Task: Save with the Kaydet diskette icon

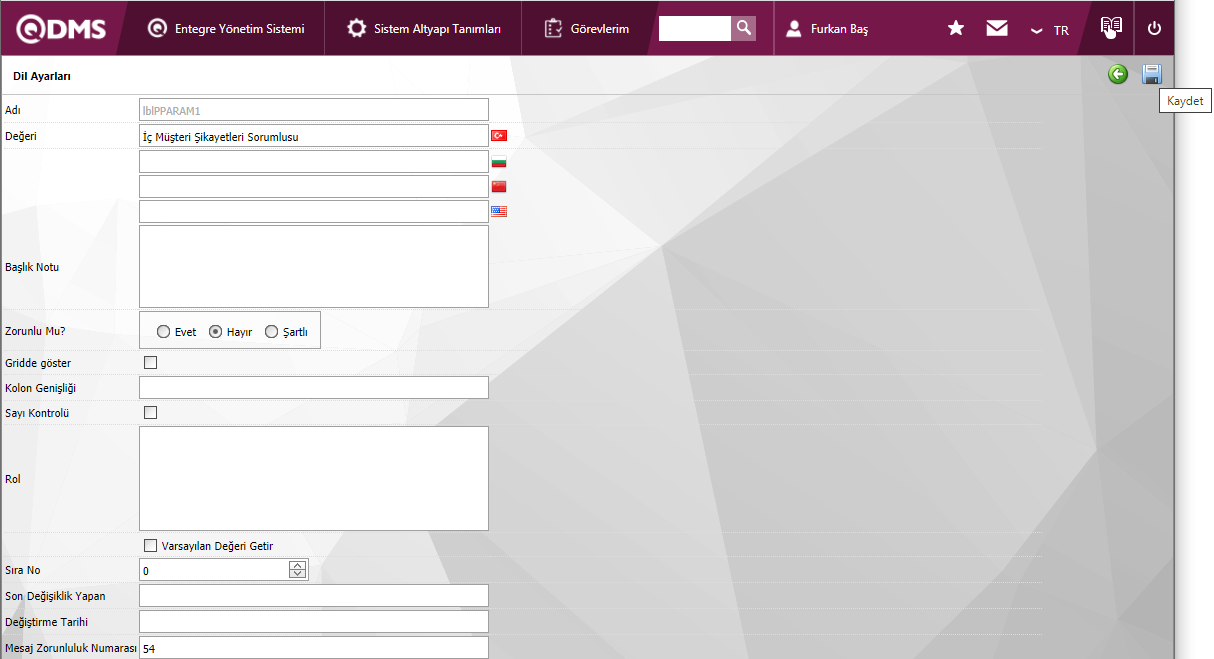Action: (1152, 74)
